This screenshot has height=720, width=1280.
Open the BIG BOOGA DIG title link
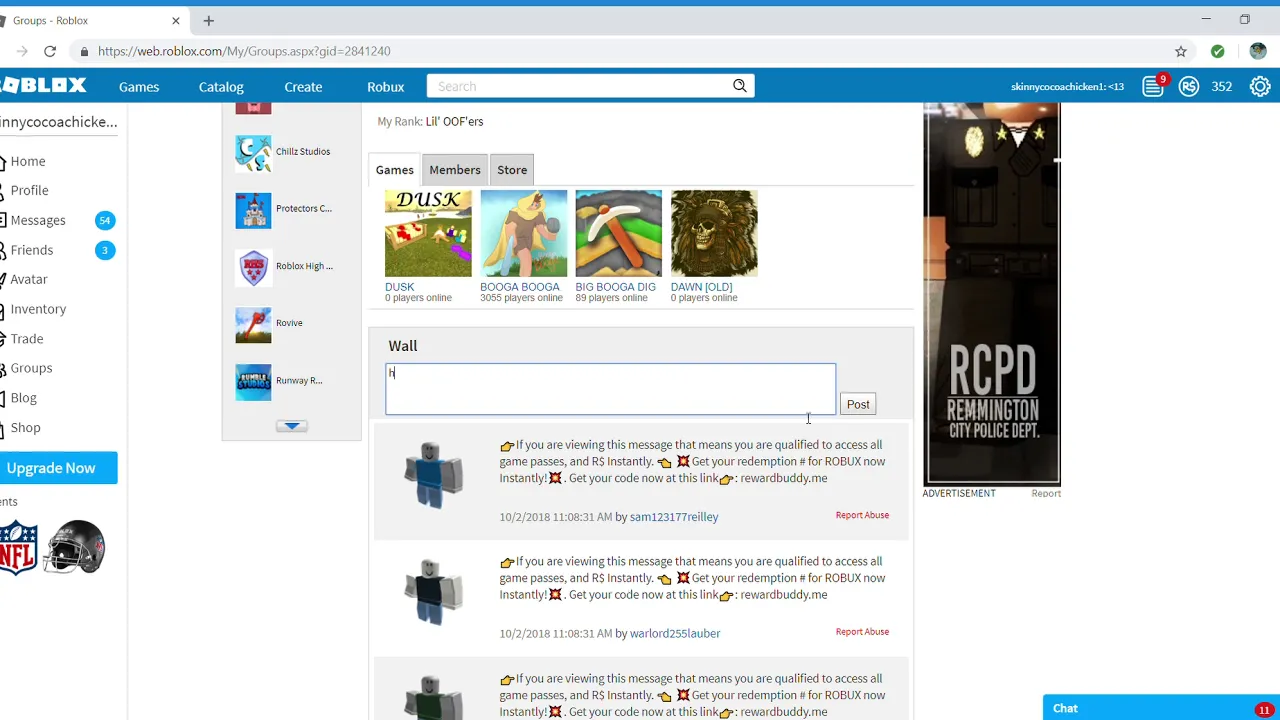(x=615, y=287)
